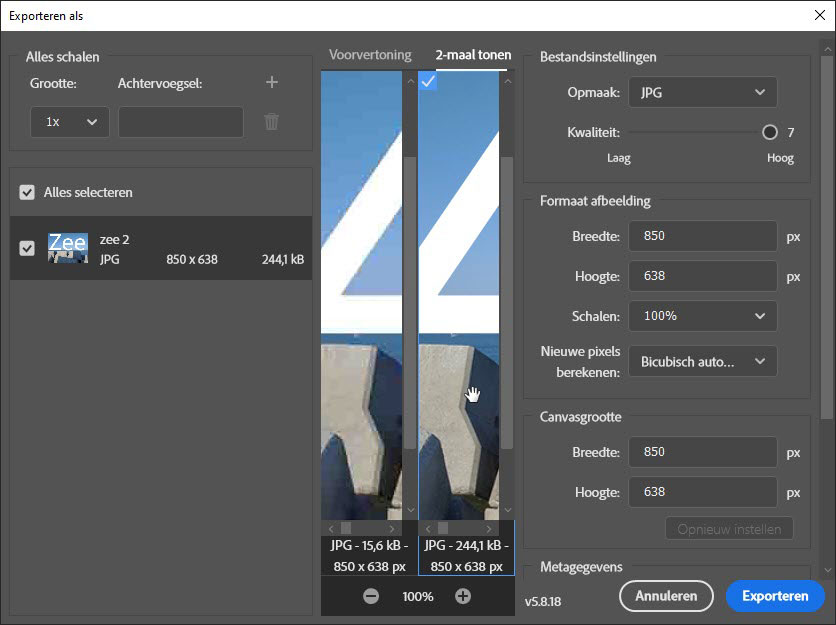Open the Schalen 100% dropdown
Viewport: 836px width, 625px height.
pos(703,316)
